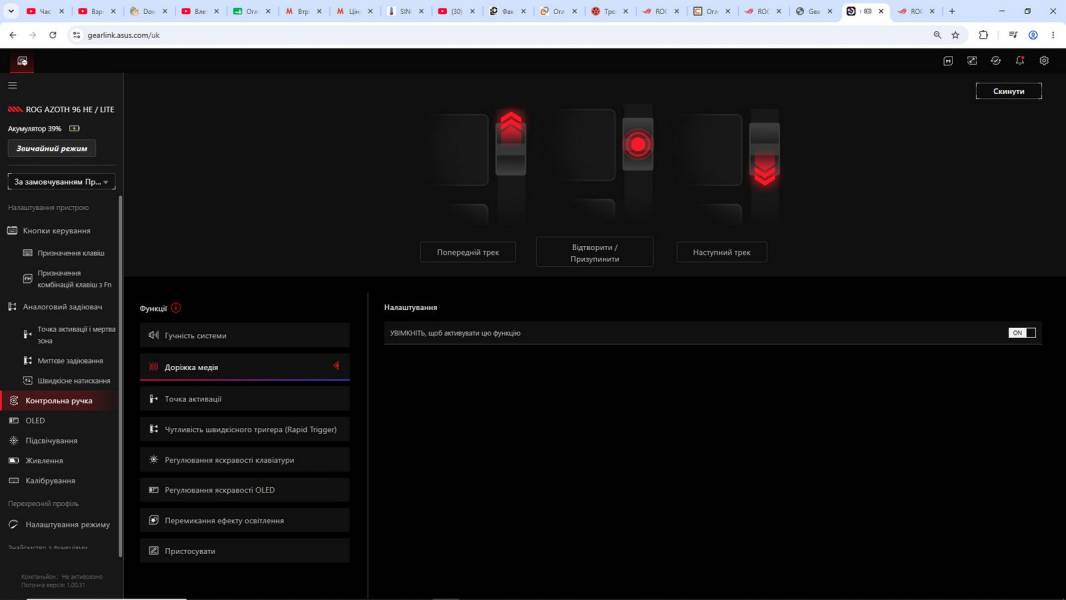Click the macro icon in top bar
The height and width of the screenshot is (600, 1066).
point(948,60)
